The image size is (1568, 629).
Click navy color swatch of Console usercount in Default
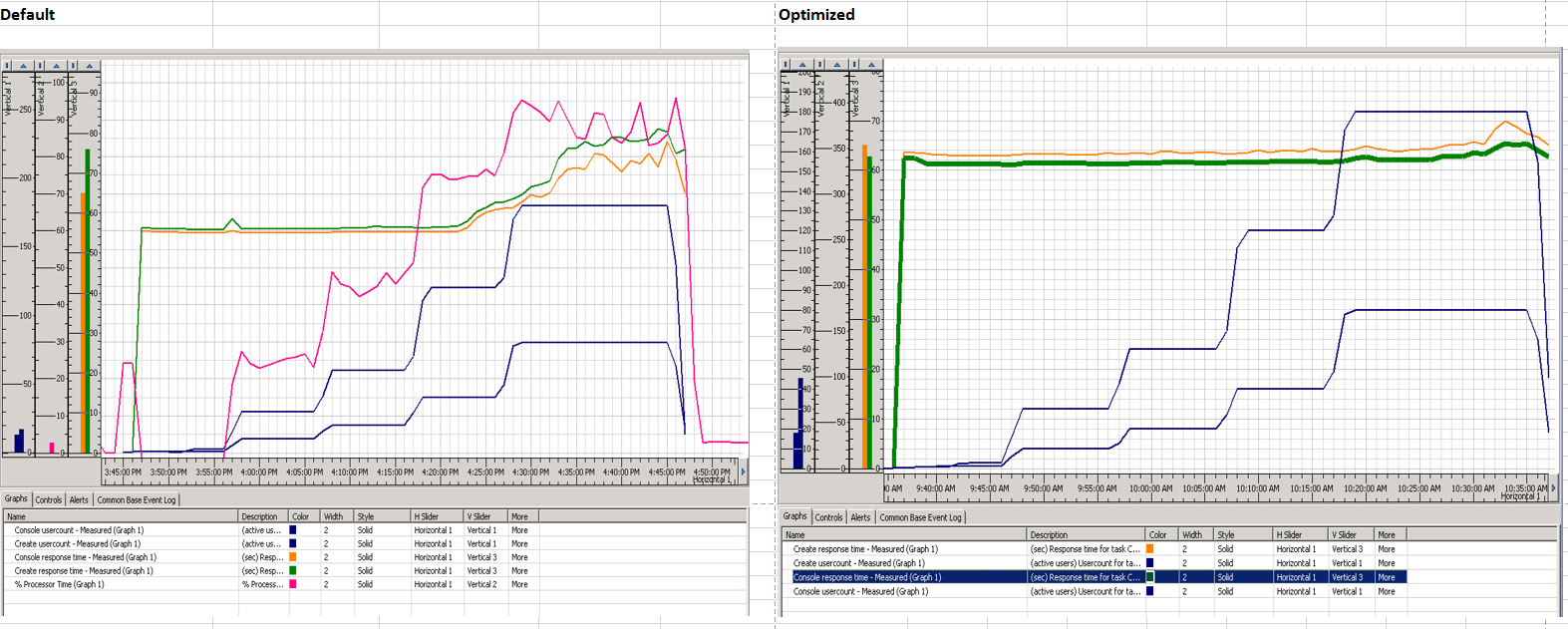point(293,530)
